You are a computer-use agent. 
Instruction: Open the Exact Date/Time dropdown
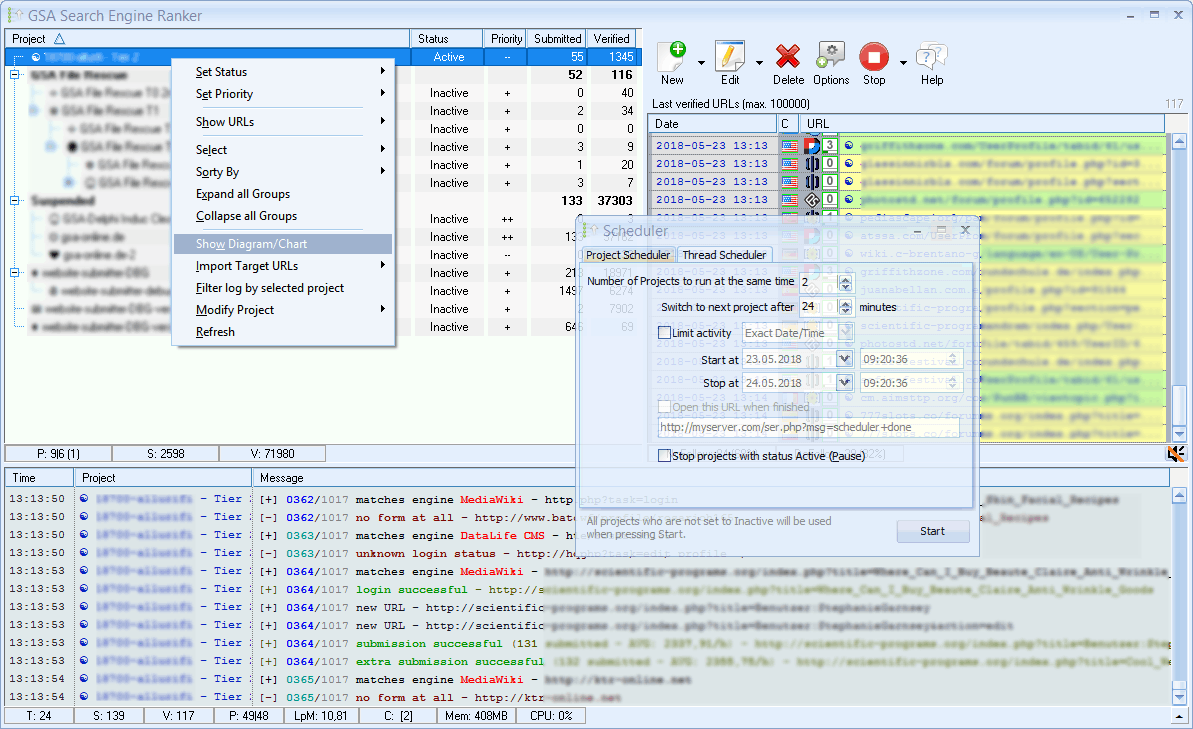[847, 332]
